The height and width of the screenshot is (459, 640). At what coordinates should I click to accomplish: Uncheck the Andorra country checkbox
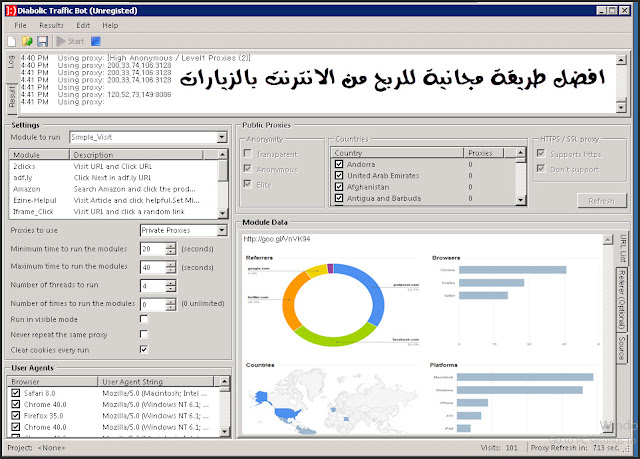339,164
